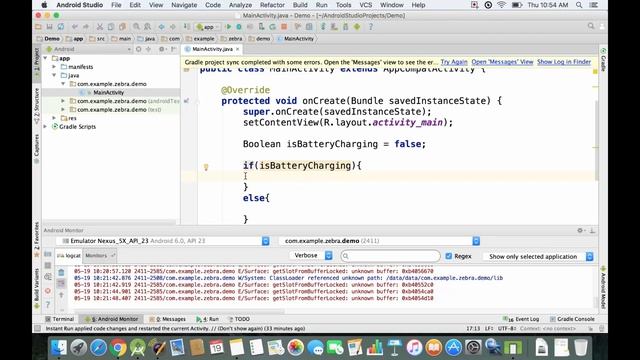
Task: Toggle Favorites side tab
Action: pos(37,240)
